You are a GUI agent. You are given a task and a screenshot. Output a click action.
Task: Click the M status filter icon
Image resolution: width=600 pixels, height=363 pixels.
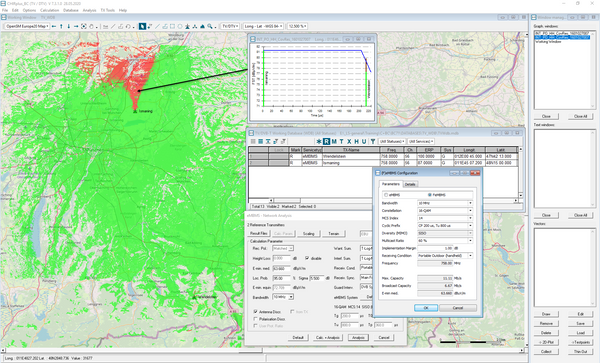[334, 142]
